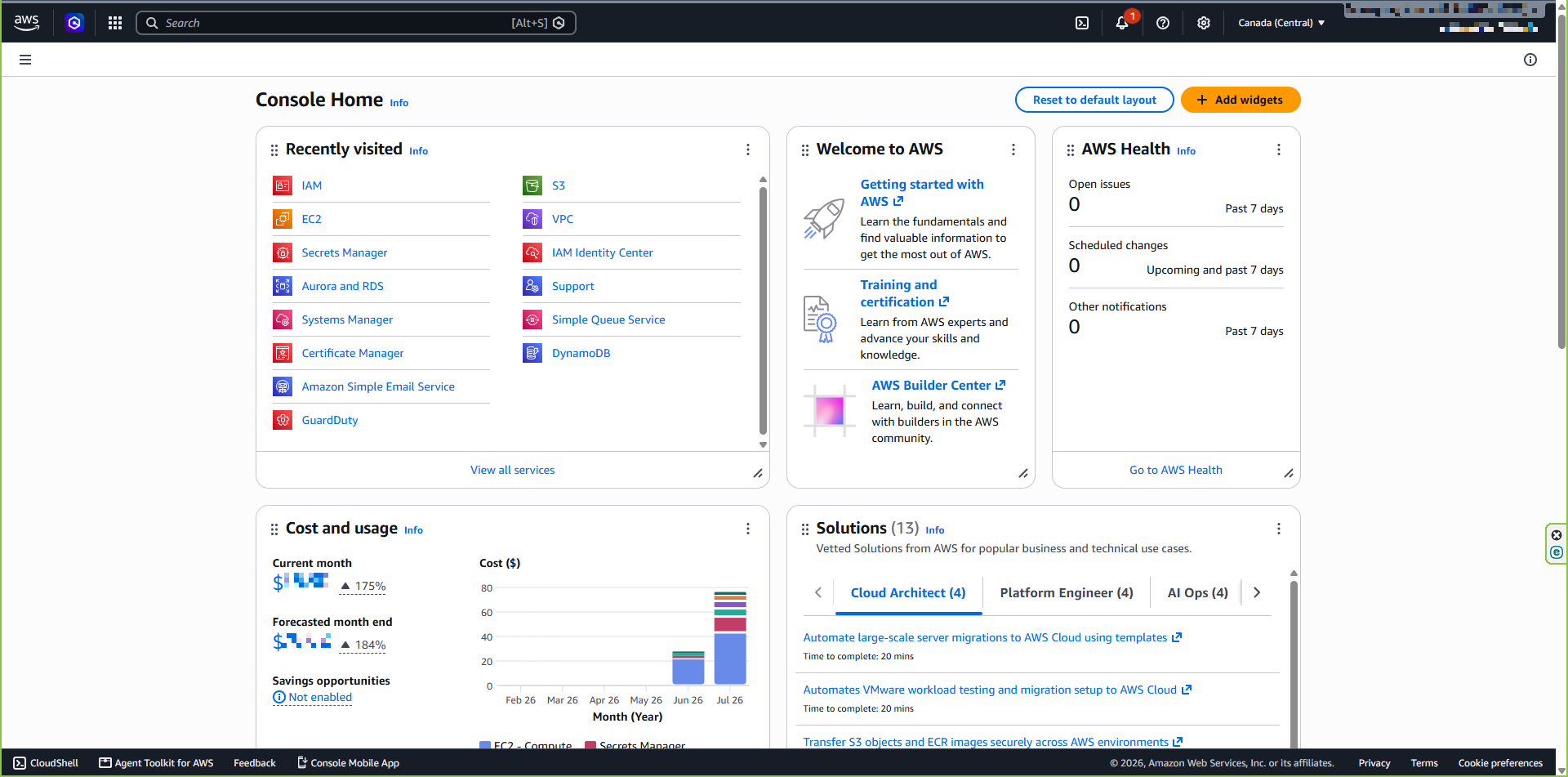Open Recently visited widget options menu
This screenshot has height=777, width=1568.
[x=747, y=150]
